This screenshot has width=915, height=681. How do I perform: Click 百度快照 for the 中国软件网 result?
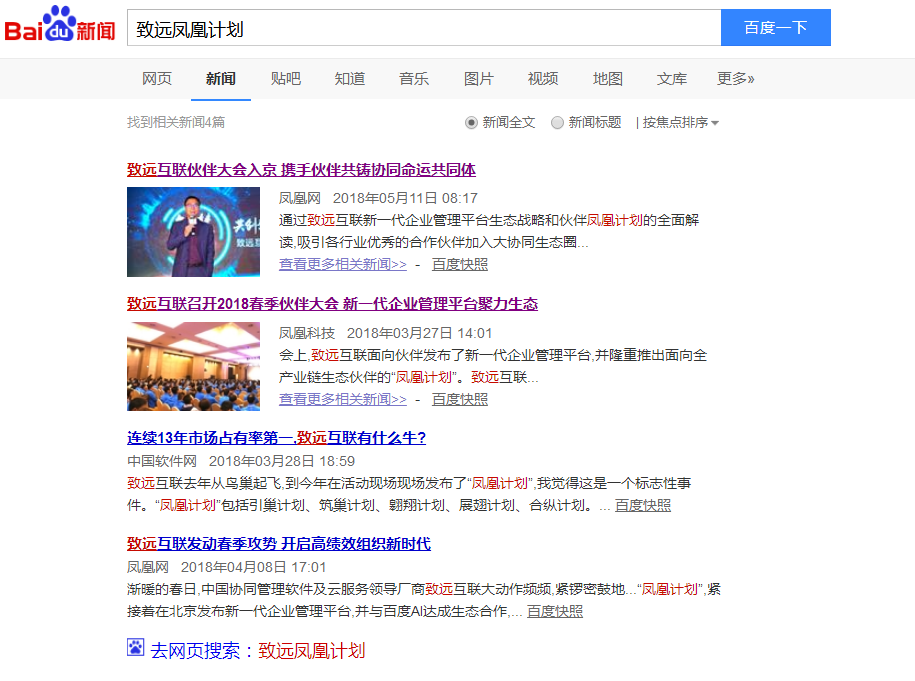click(643, 505)
